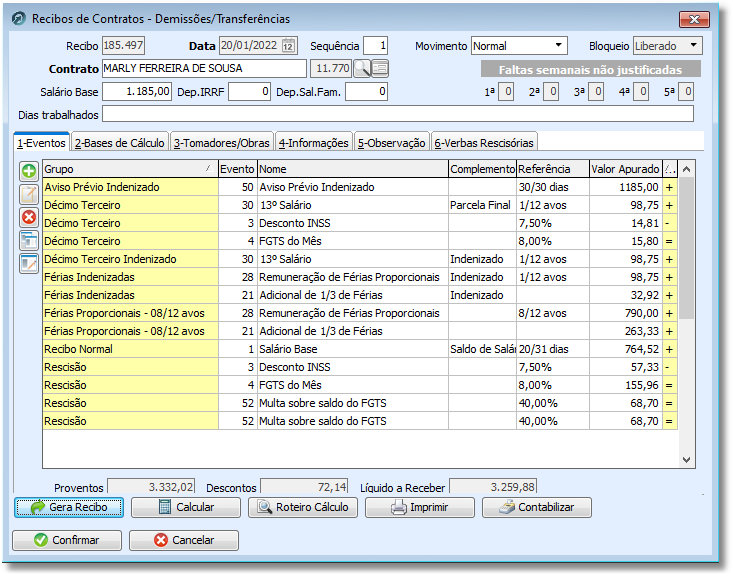Screen dimensions: 733x577
Task: Click the Descontos total field
Action: [x=304, y=486]
